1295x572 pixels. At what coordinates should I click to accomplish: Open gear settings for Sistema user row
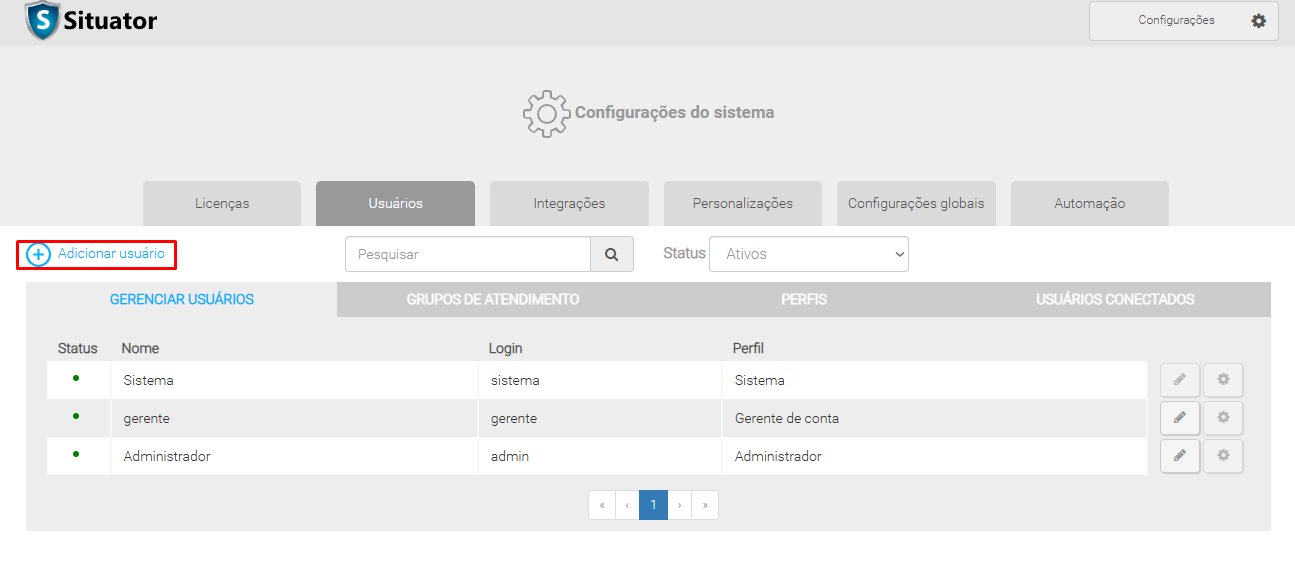click(x=1222, y=380)
